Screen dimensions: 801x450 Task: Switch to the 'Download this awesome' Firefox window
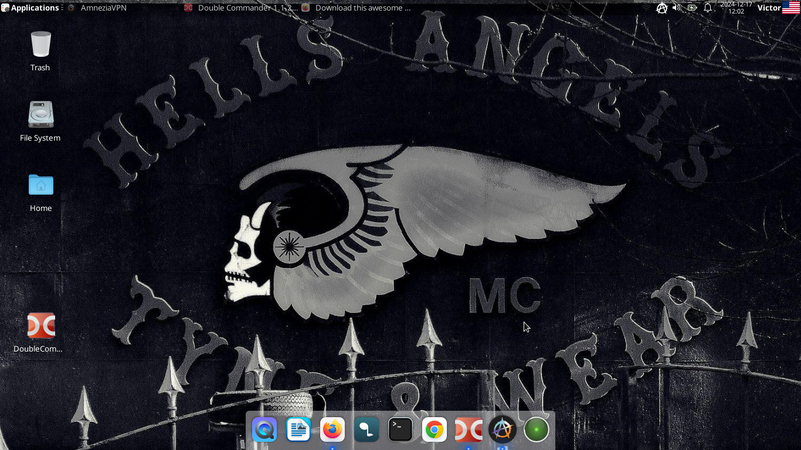[356, 8]
